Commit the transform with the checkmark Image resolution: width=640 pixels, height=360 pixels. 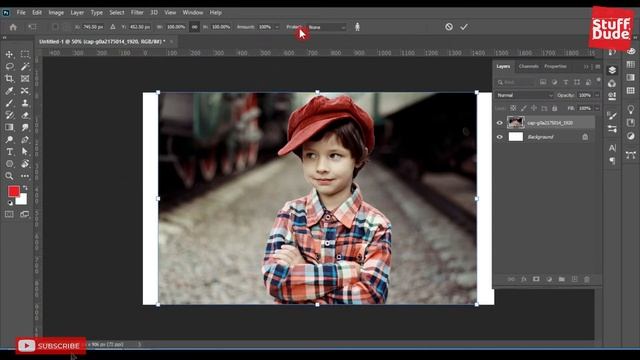pos(464,27)
